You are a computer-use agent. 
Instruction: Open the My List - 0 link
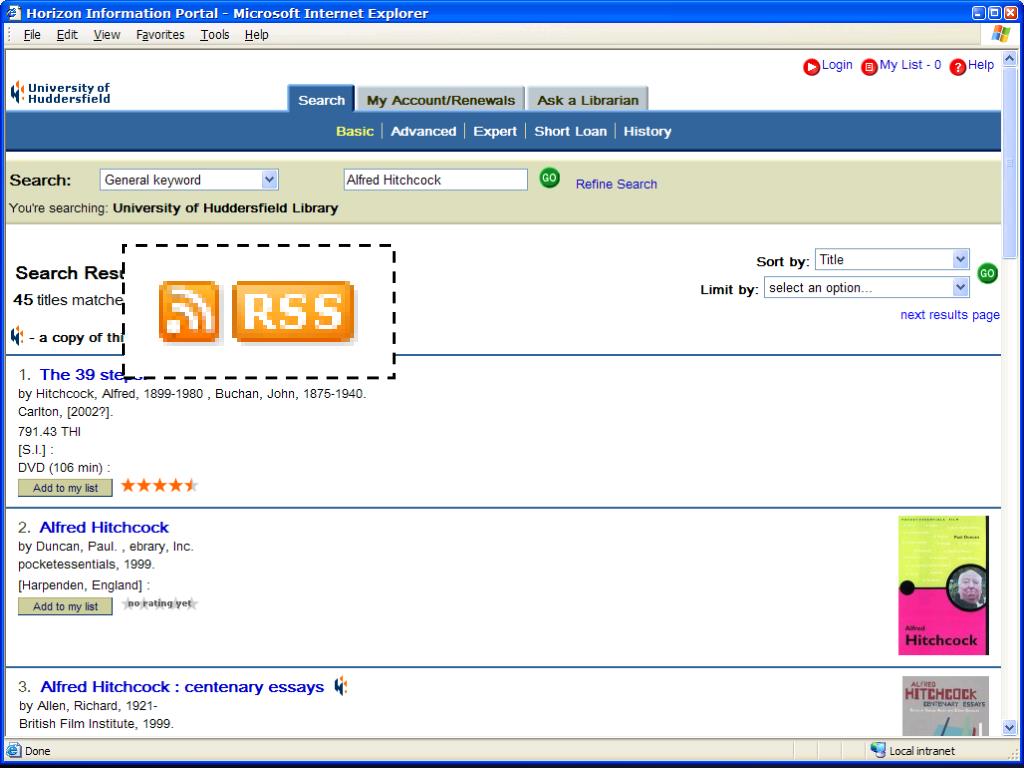tap(910, 65)
